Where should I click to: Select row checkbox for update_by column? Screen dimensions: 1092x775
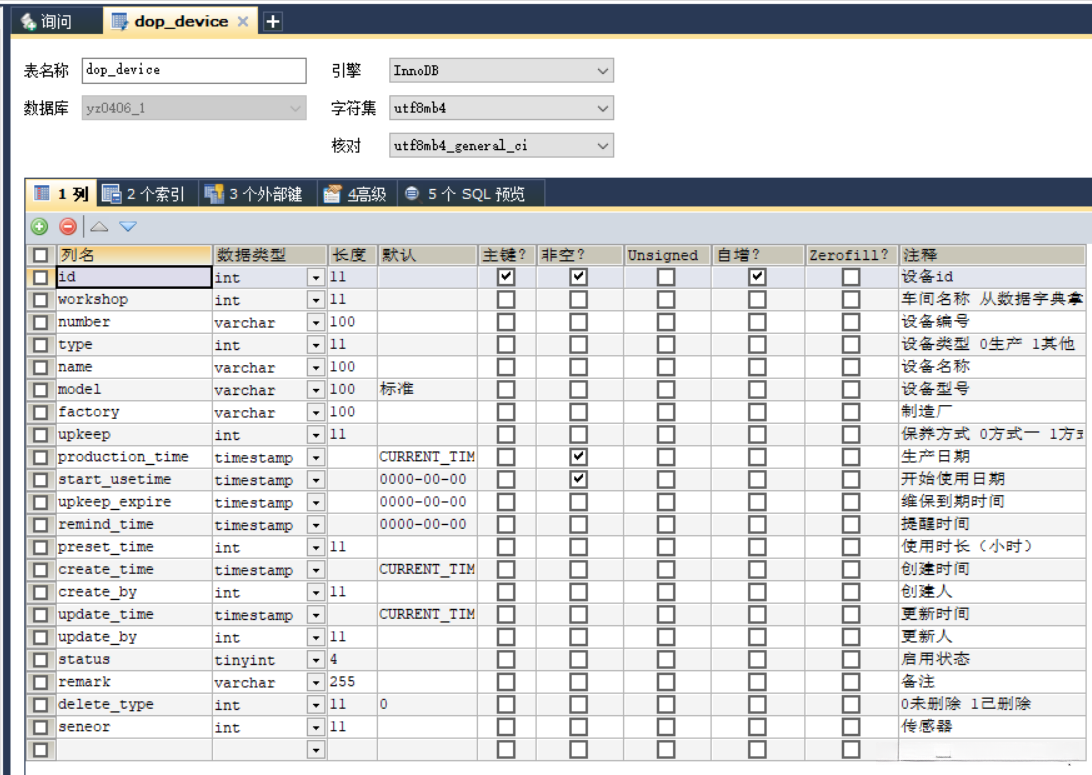pyautogui.click(x=40, y=637)
